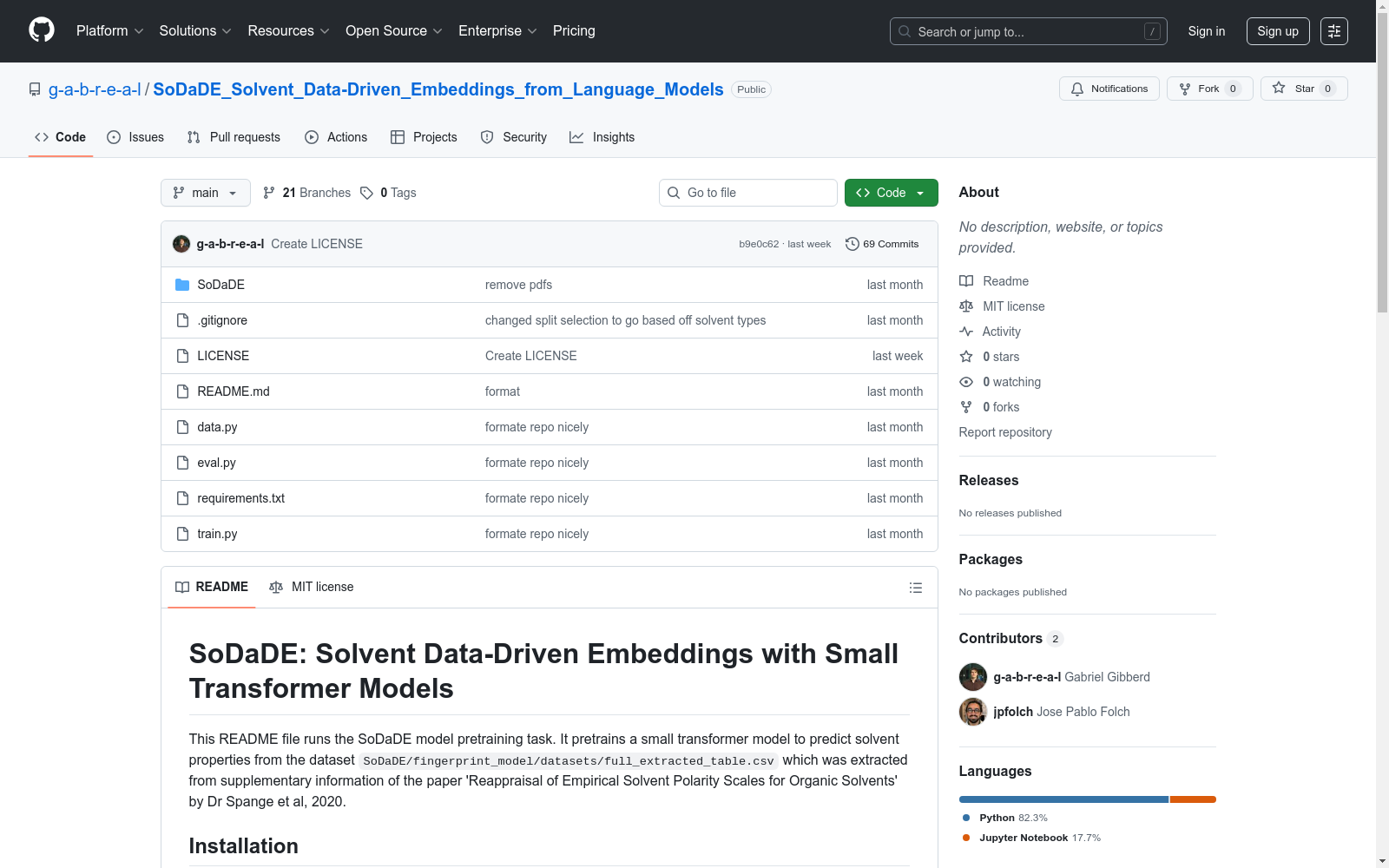This screenshot has height=868, width=1389.
Task: Focus the Search or jump to field
Action: pyautogui.click(x=1029, y=31)
